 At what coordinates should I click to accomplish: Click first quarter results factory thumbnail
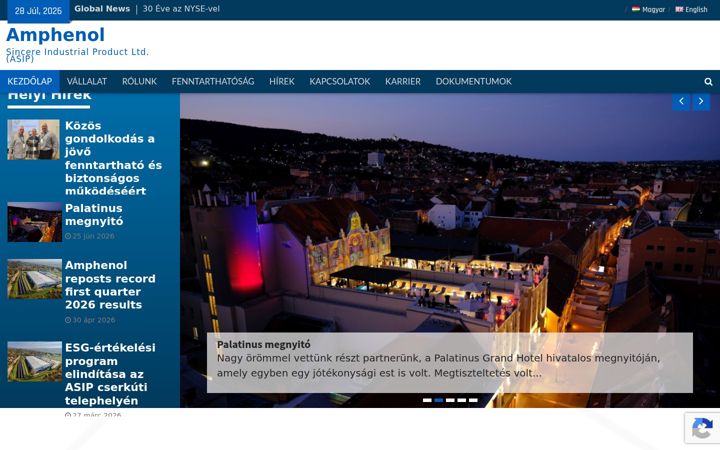34,279
